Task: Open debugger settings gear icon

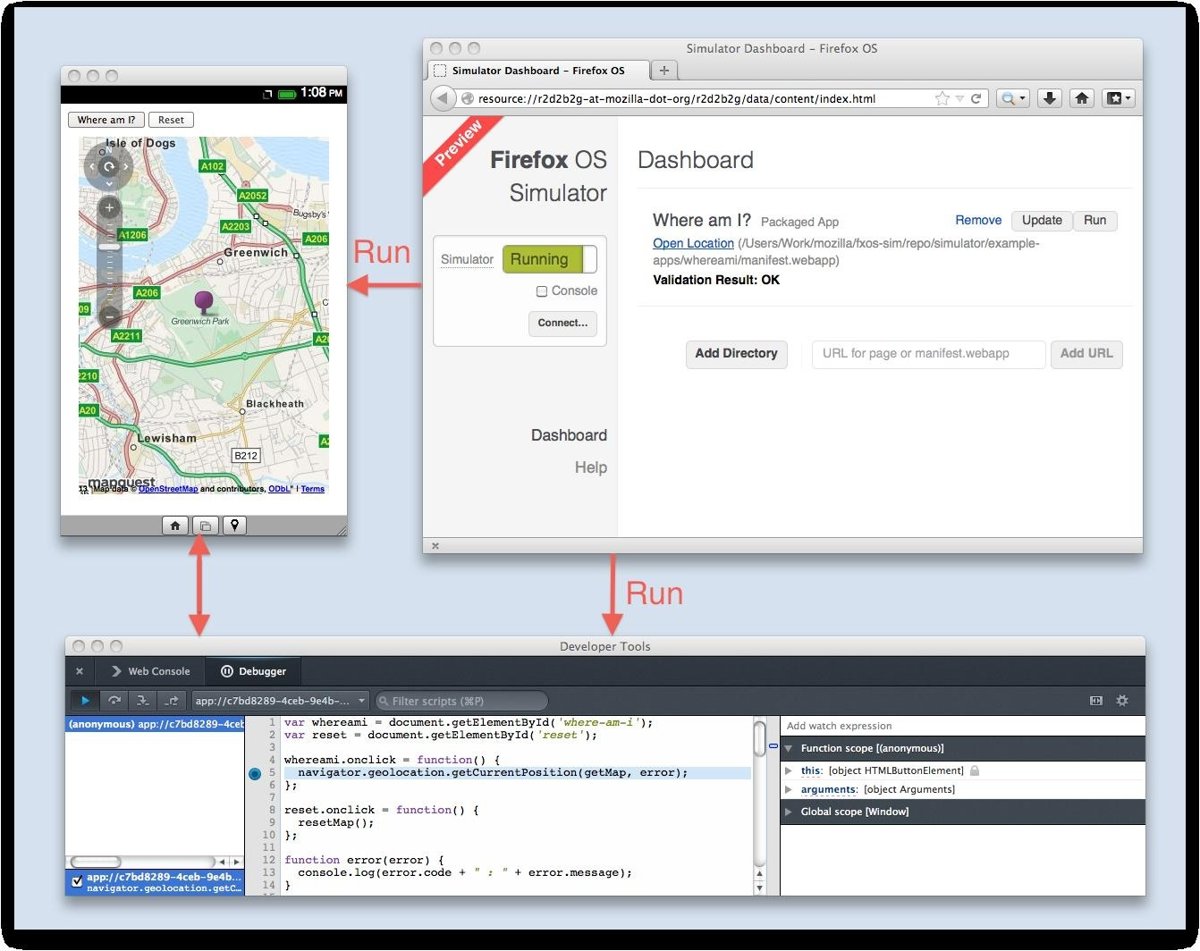Action: click(1122, 701)
